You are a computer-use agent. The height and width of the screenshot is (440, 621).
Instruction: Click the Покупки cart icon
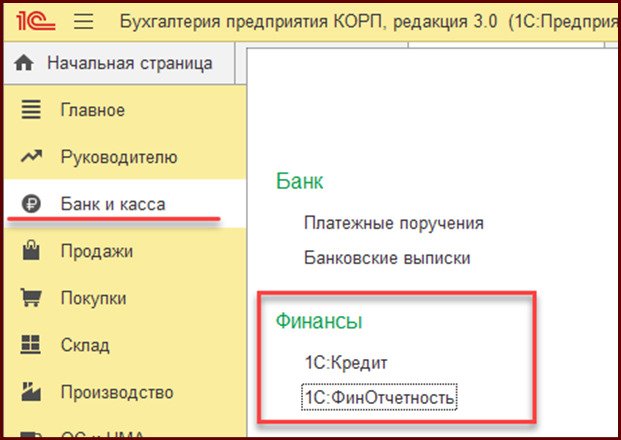[x=32, y=298]
